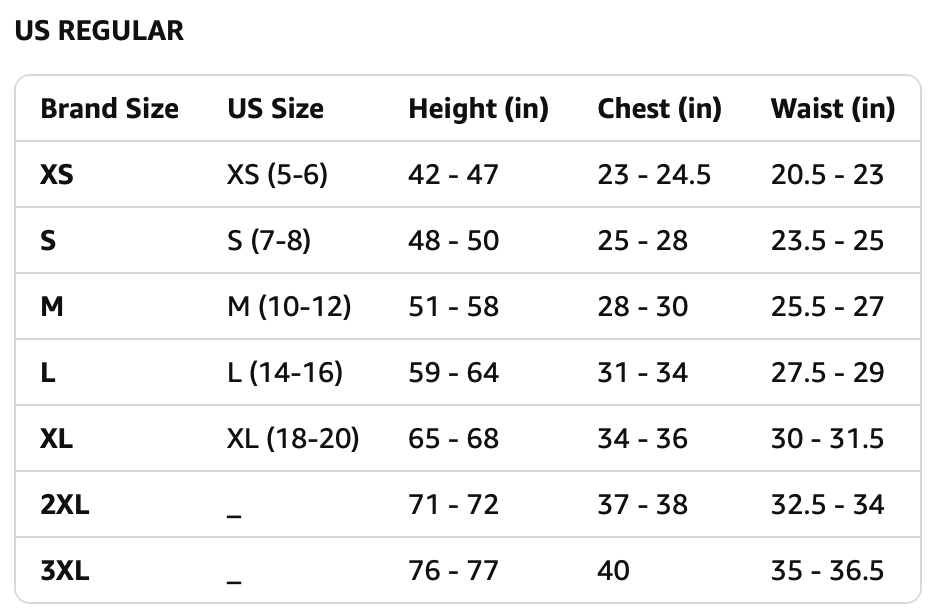Click the Chest (in) column header
Image resolution: width=936 pixels, height=616 pixels.
[659, 109]
